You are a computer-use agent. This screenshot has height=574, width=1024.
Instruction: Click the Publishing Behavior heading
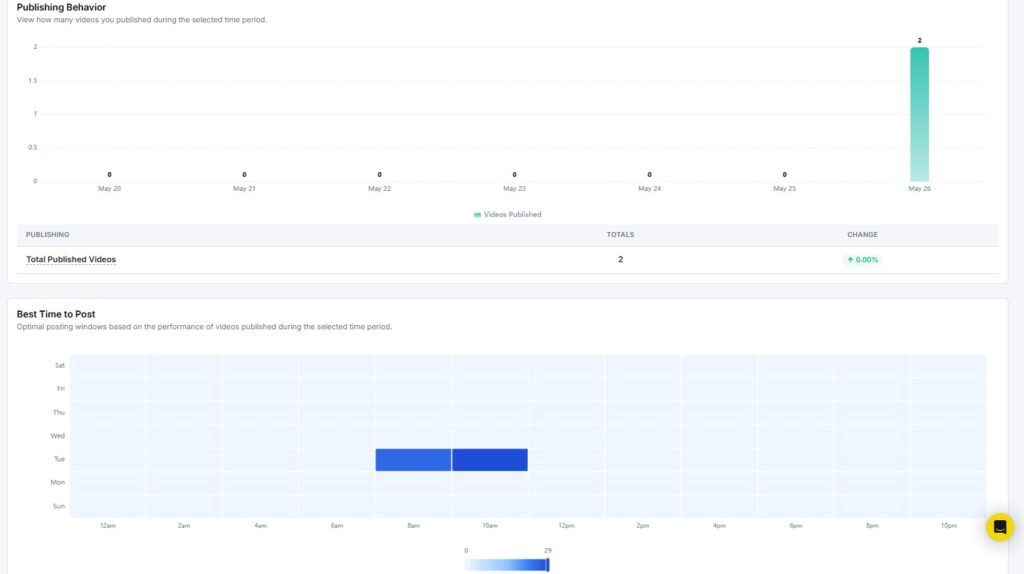point(61,7)
